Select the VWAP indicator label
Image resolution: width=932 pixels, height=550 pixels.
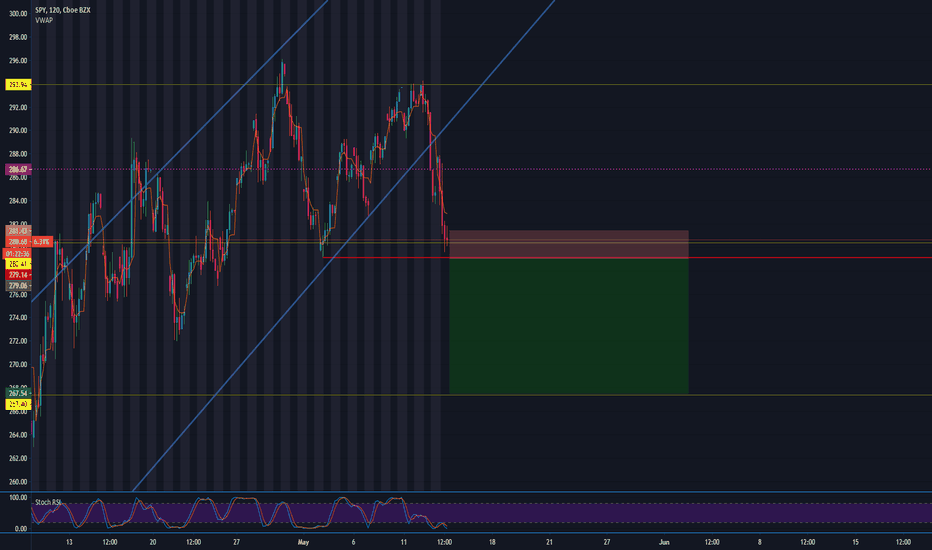coord(44,20)
